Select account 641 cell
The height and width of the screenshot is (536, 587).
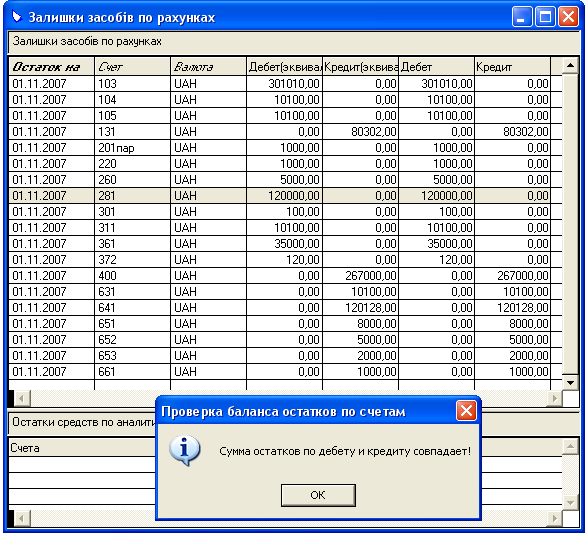[133, 308]
